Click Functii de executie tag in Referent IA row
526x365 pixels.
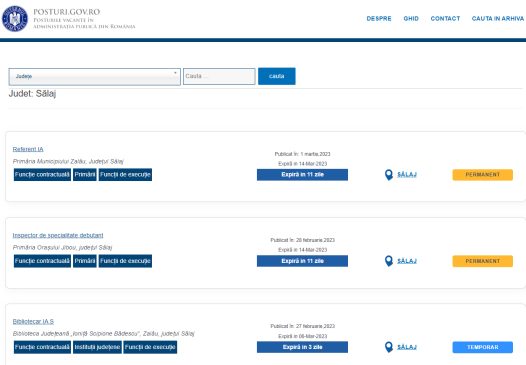pyautogui.click(x=125, y=174)
